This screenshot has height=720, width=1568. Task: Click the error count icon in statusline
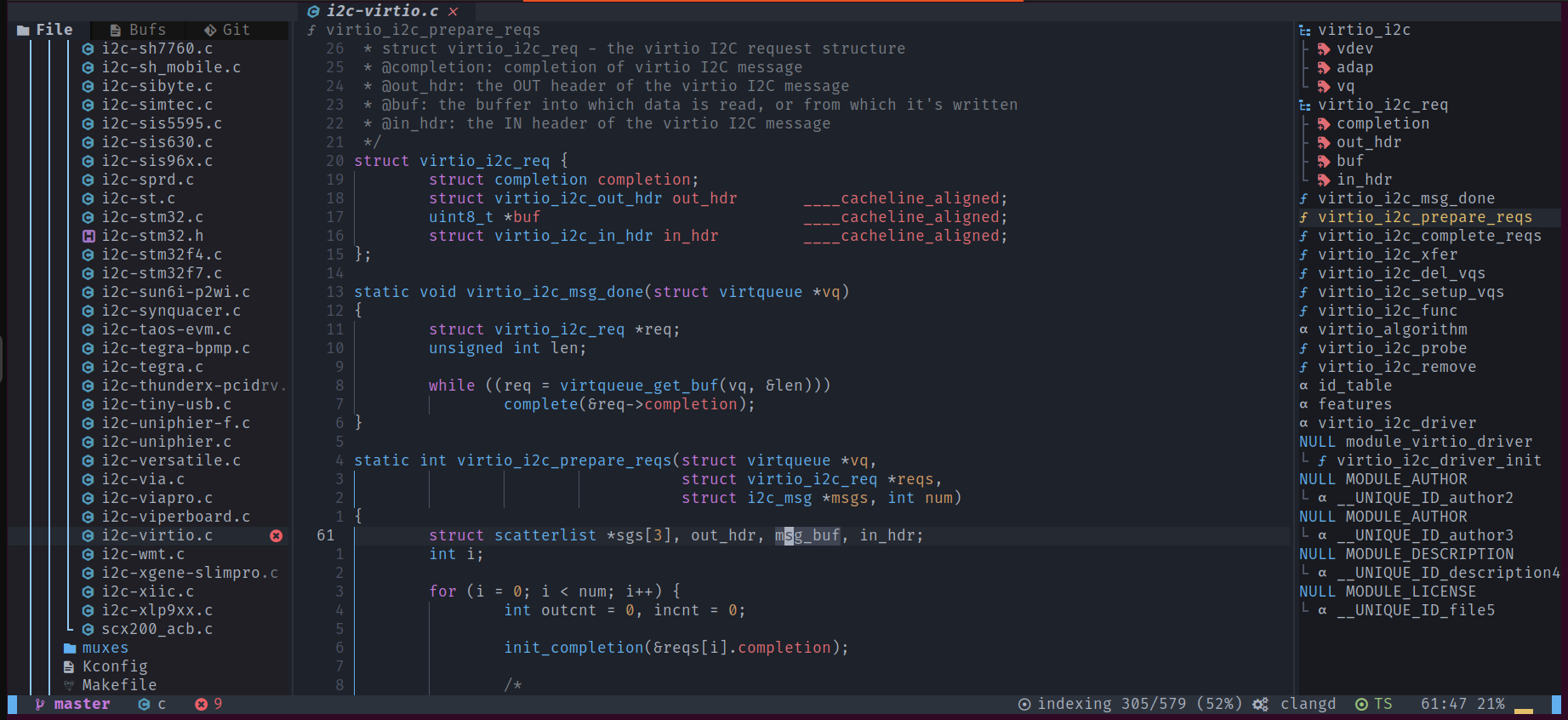[201, 704]
